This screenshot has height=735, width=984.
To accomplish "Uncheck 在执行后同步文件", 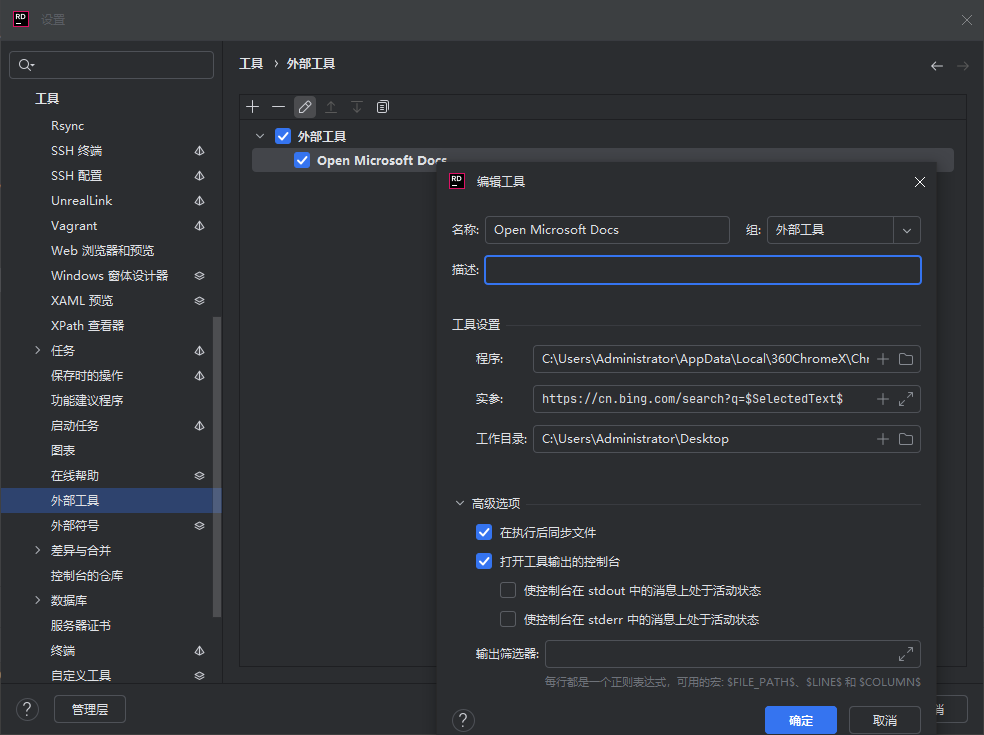I will (x=484, y=532).
